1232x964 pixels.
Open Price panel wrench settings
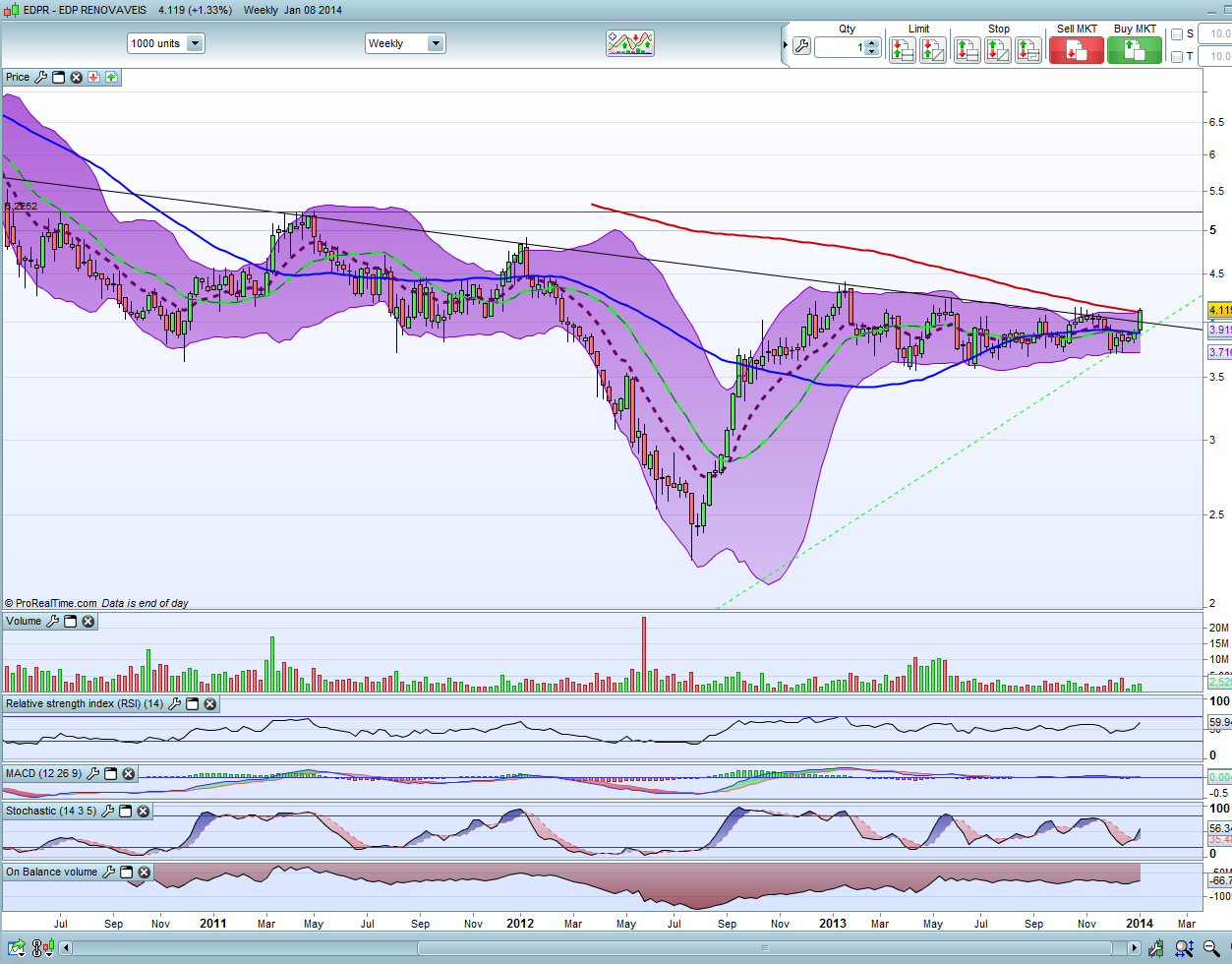(41, 77)
